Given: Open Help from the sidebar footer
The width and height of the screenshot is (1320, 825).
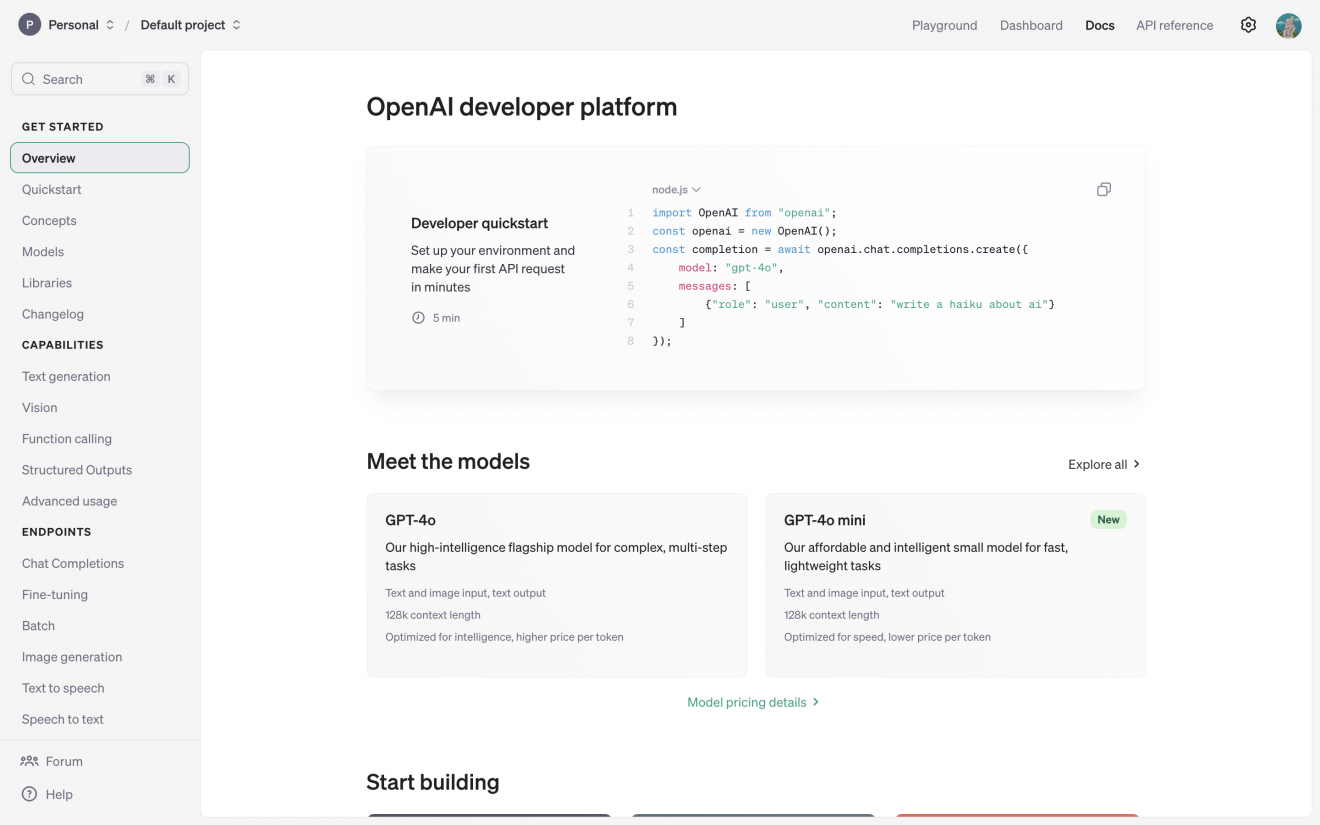Looking at the screenshot, I should click(x=59, y=794).
